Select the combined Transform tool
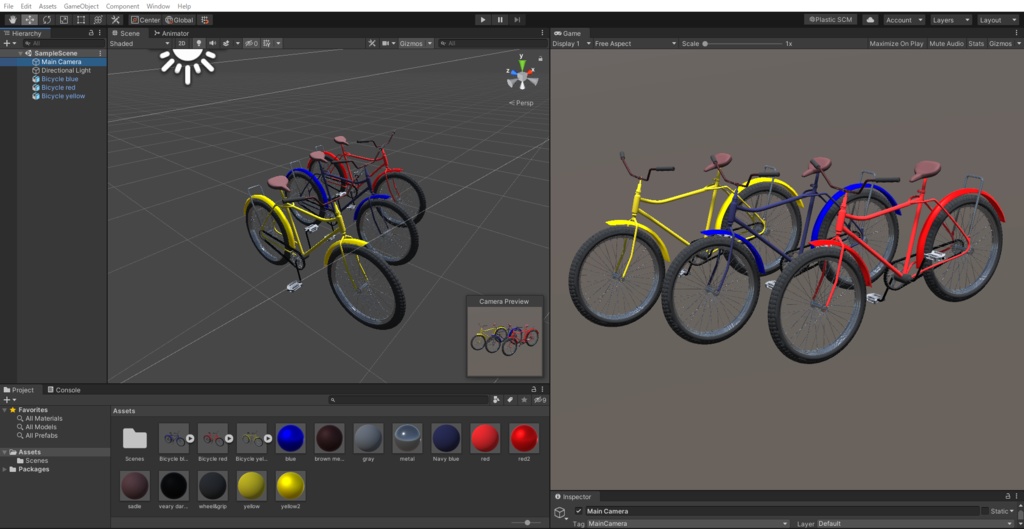The height and width of the screenshot is (529, 1024). tap(98, 20)
